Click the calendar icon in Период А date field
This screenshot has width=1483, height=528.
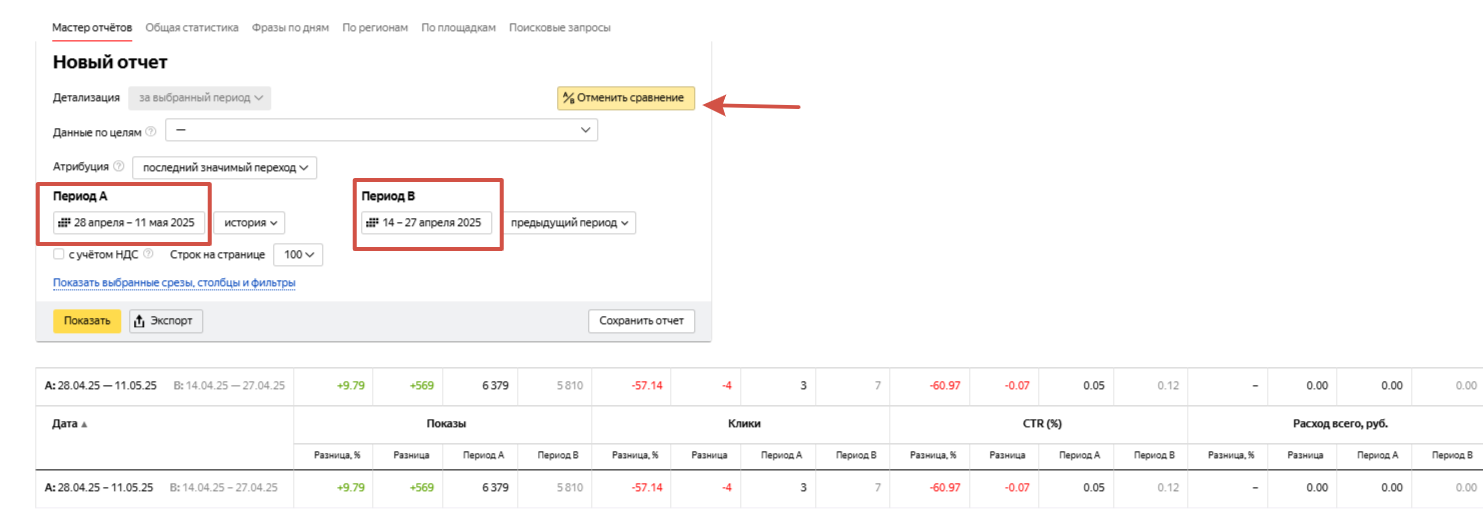coord(65,222)
